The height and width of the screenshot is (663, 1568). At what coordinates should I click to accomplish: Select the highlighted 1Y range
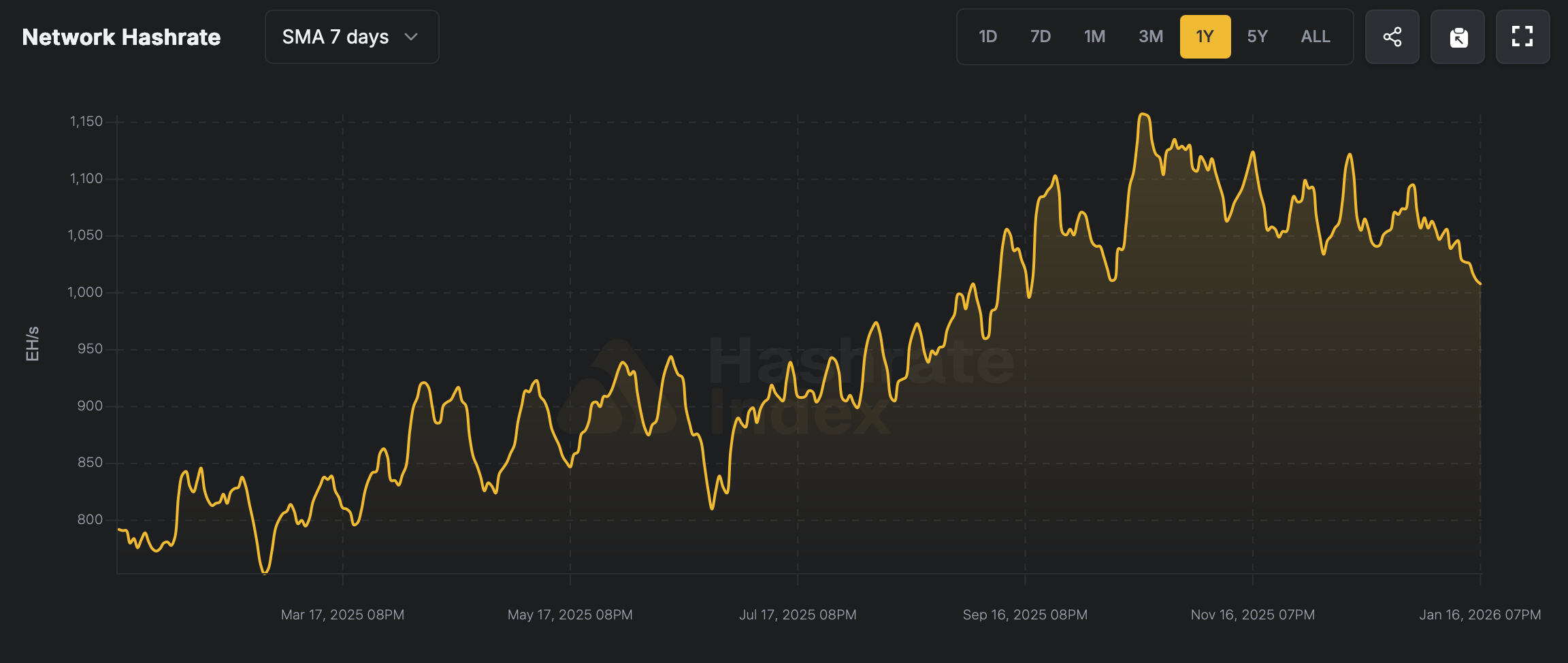pos(1205,37)
